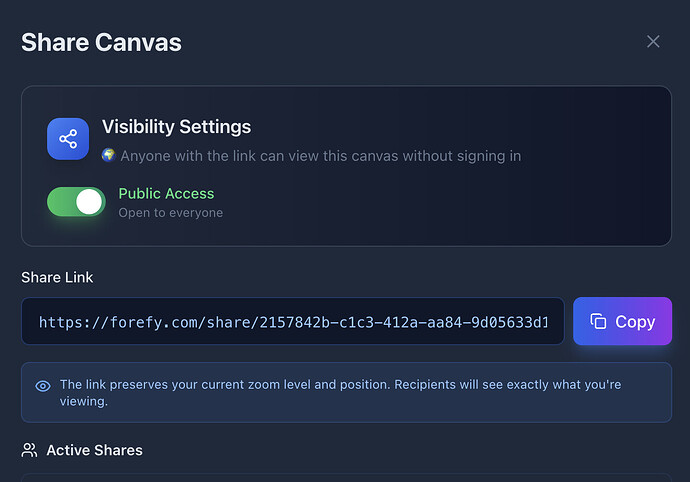Click the "Share Canvas" dialog title

[x=101, y=42]
